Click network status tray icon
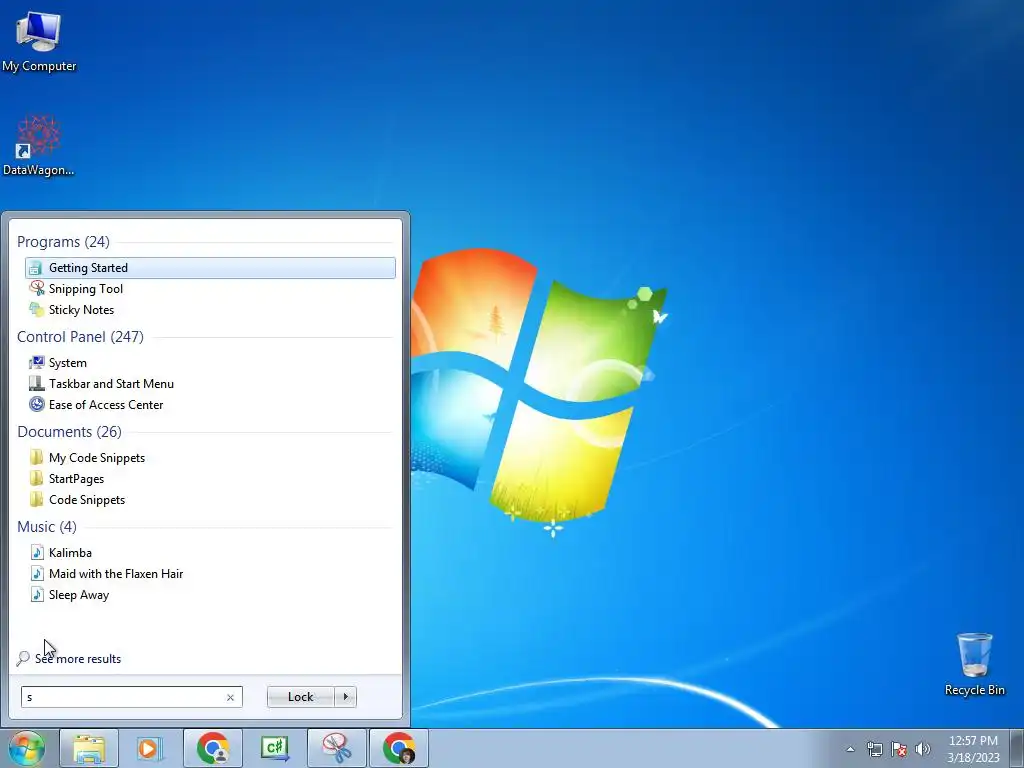The width and height of the screenshot is (1024, 768). [874, 749]
